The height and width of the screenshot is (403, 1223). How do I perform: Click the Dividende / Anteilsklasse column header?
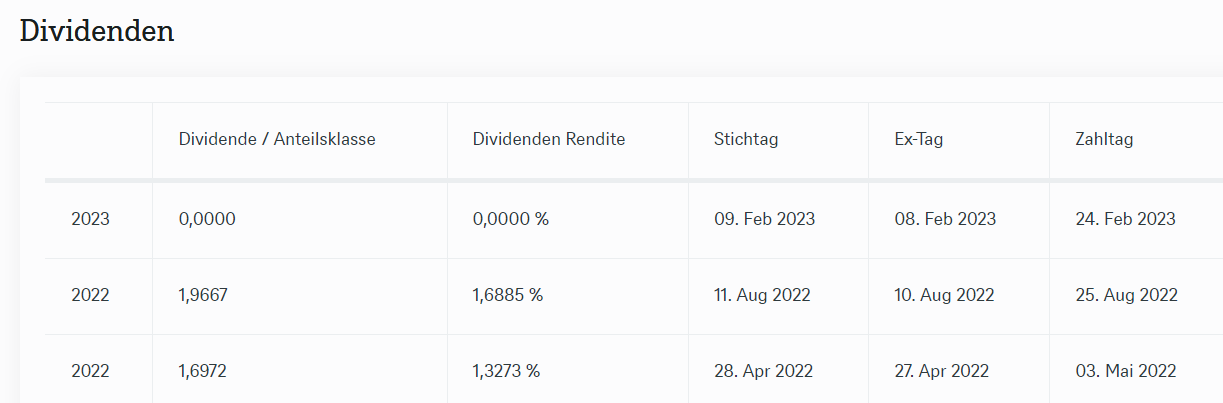[x=277, y=140]
